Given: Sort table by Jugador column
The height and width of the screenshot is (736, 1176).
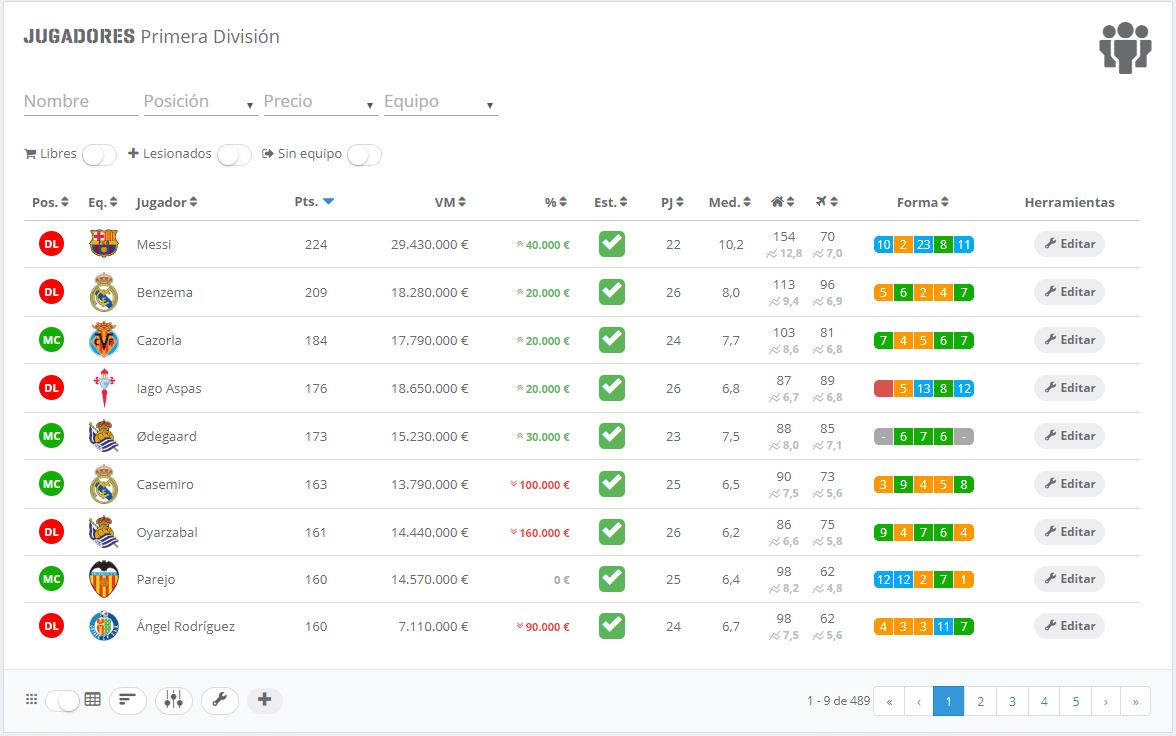Looking at the screenshot, I should (166, 203).
